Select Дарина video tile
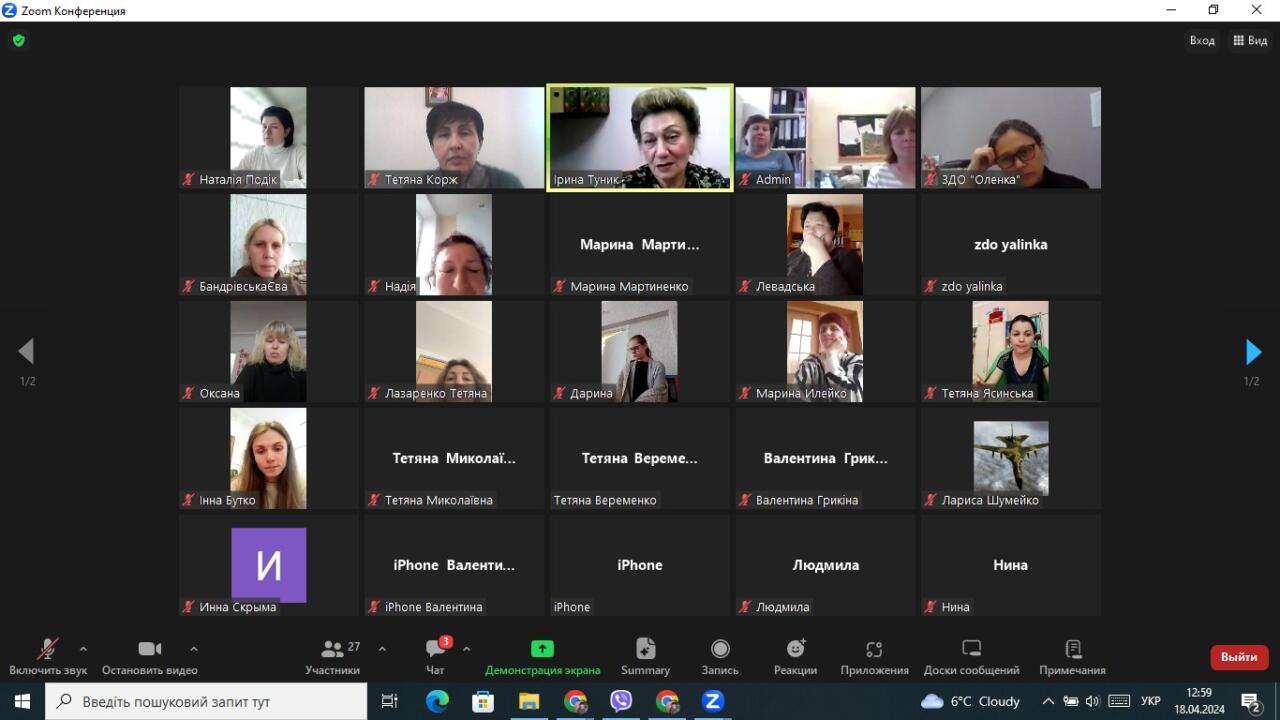The width and height of the screenshot is (1280, 720). (640, 351)
